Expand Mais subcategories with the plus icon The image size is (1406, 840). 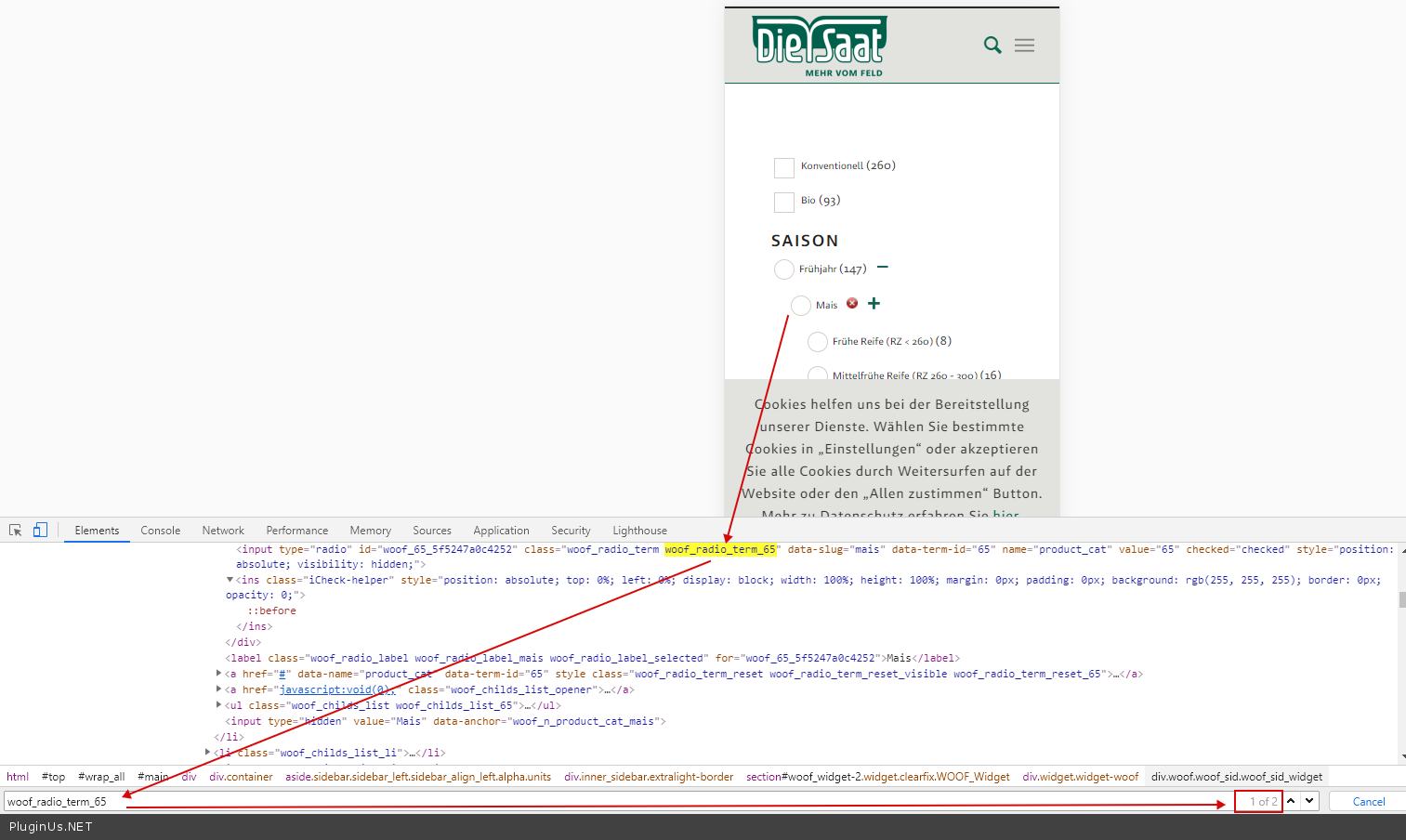point(874,303)
